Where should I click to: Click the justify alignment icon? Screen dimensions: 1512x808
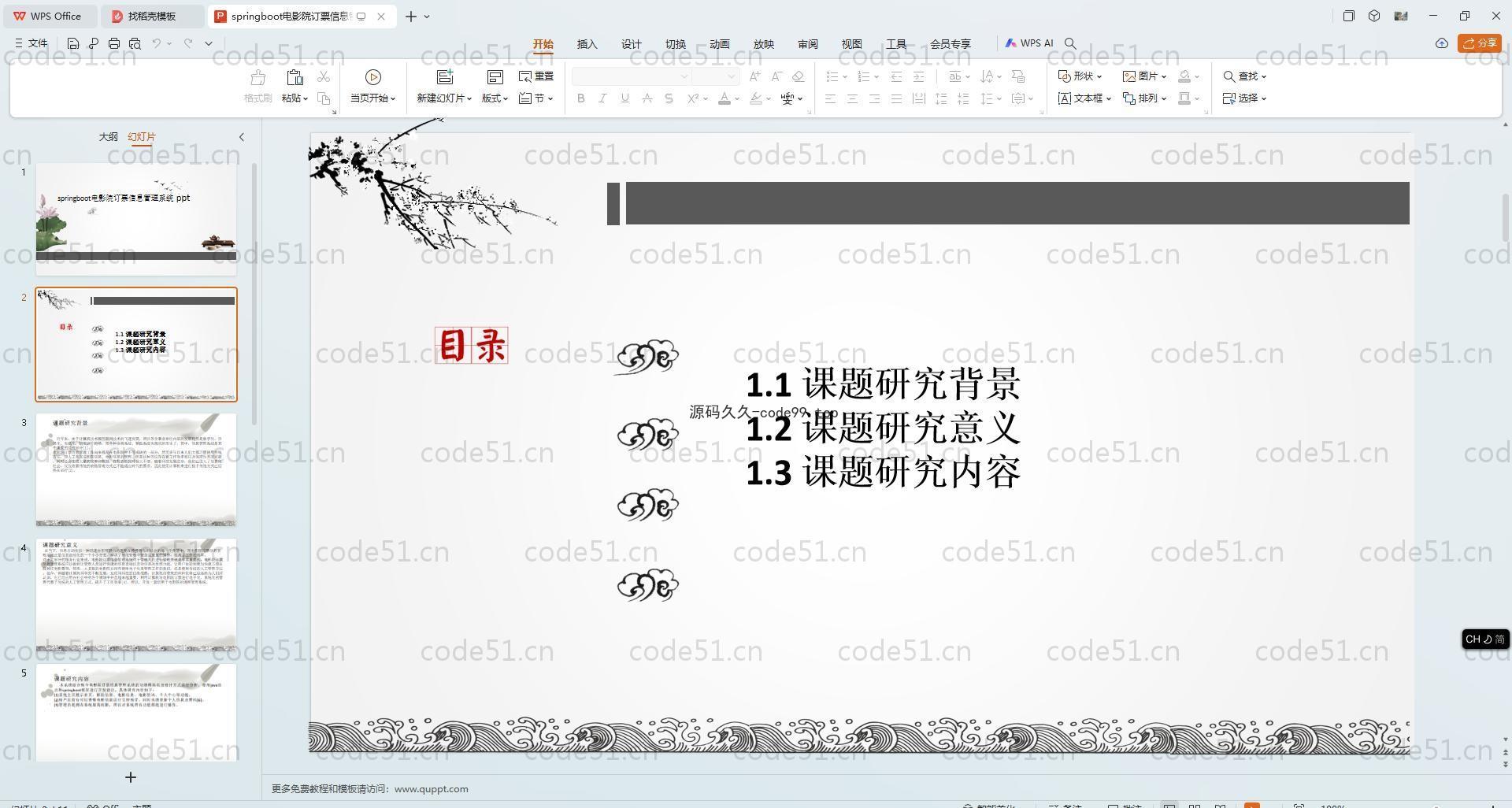[x=896, y=98]
